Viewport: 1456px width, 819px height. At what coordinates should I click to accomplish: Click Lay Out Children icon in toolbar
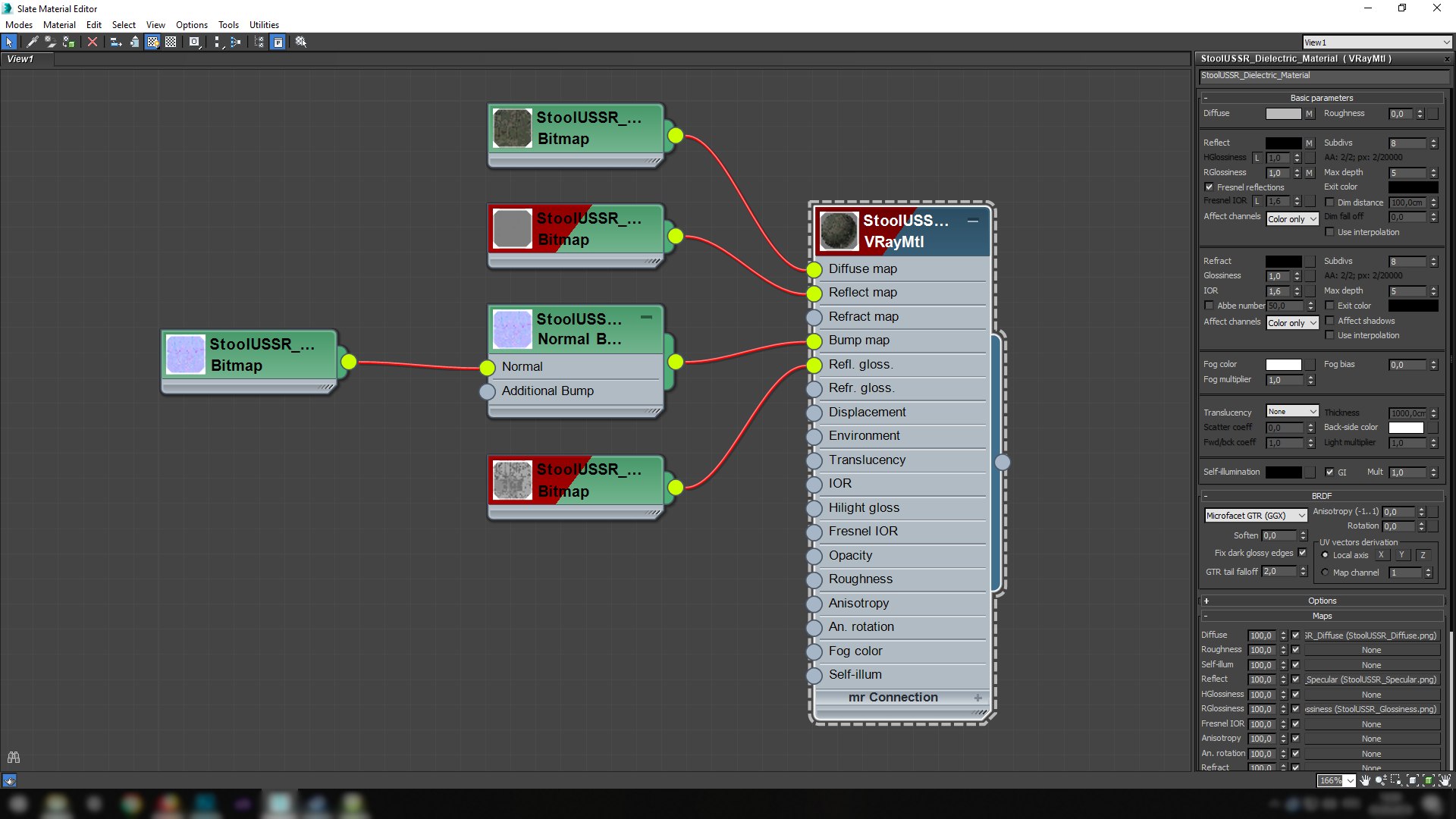click(235, 42)
